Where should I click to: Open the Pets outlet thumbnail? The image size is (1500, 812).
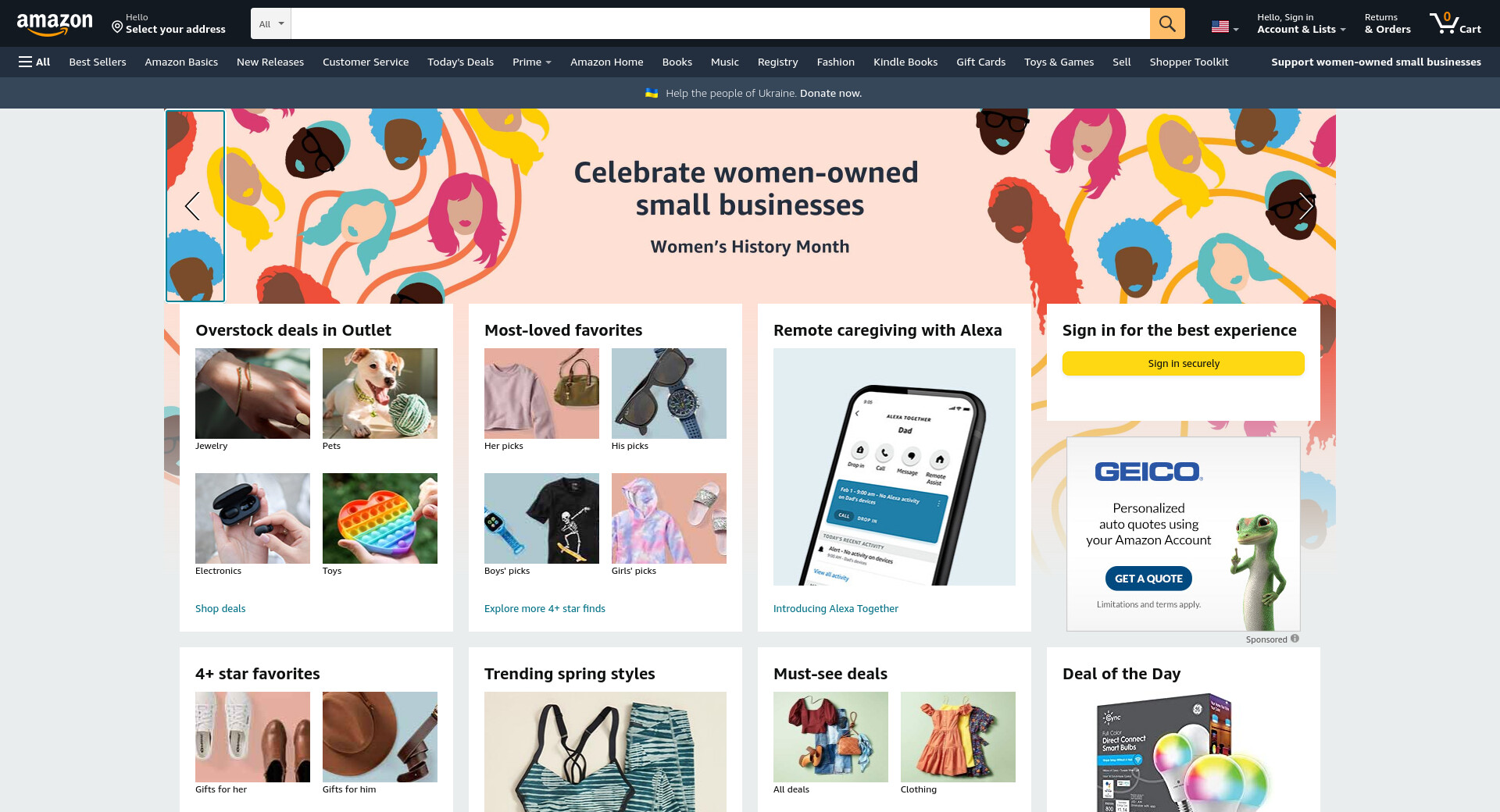[x=380, y=394]
